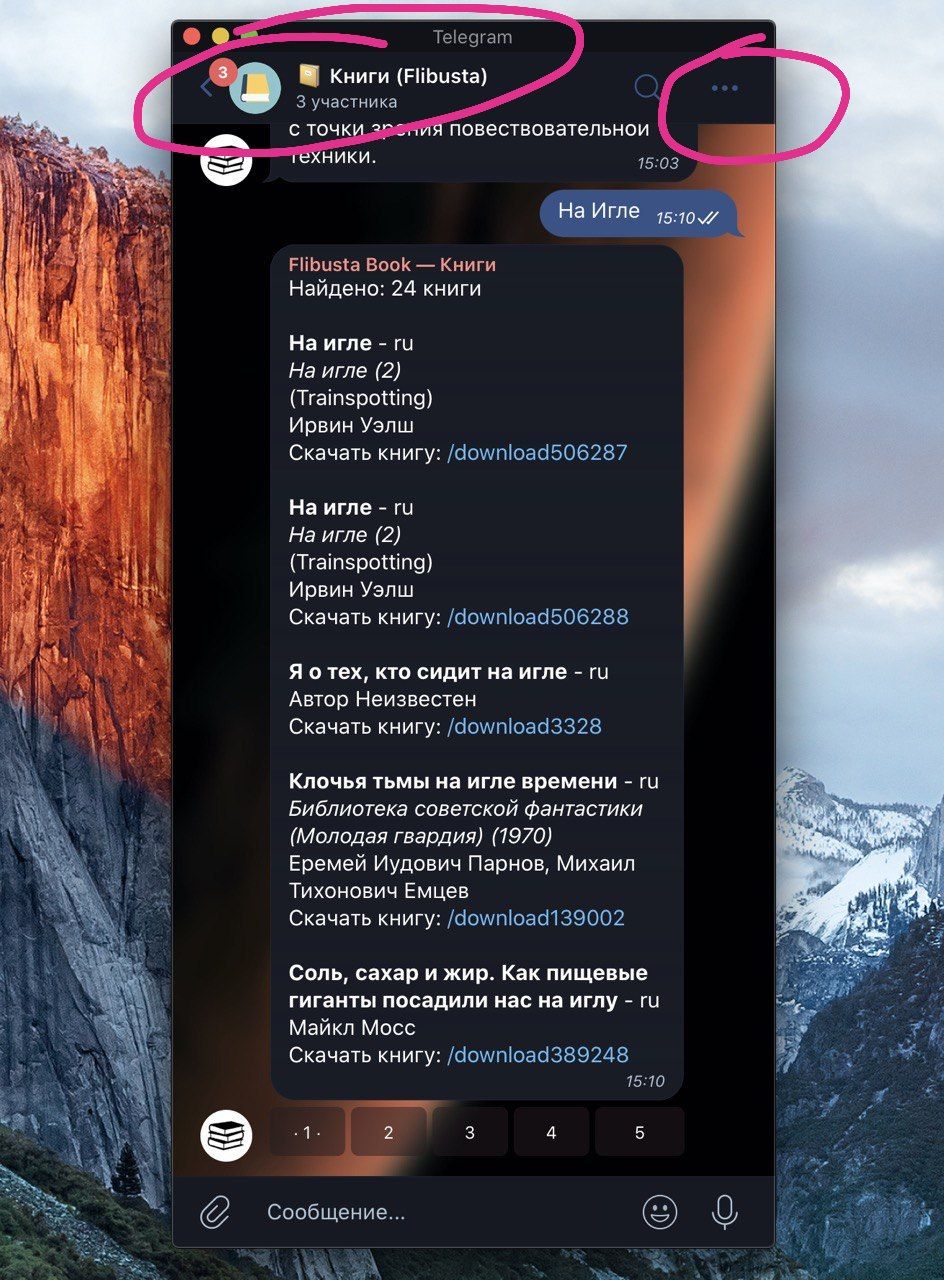Screen dimensions: 944x1280
Task: Click the bot avatar beside the 15:03 message
Action: point(226,160)
